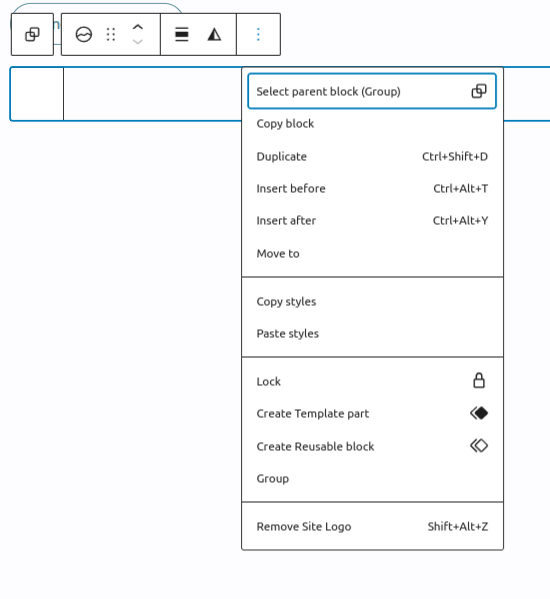Choose Lock from block options menu

(x=372, y=382)
